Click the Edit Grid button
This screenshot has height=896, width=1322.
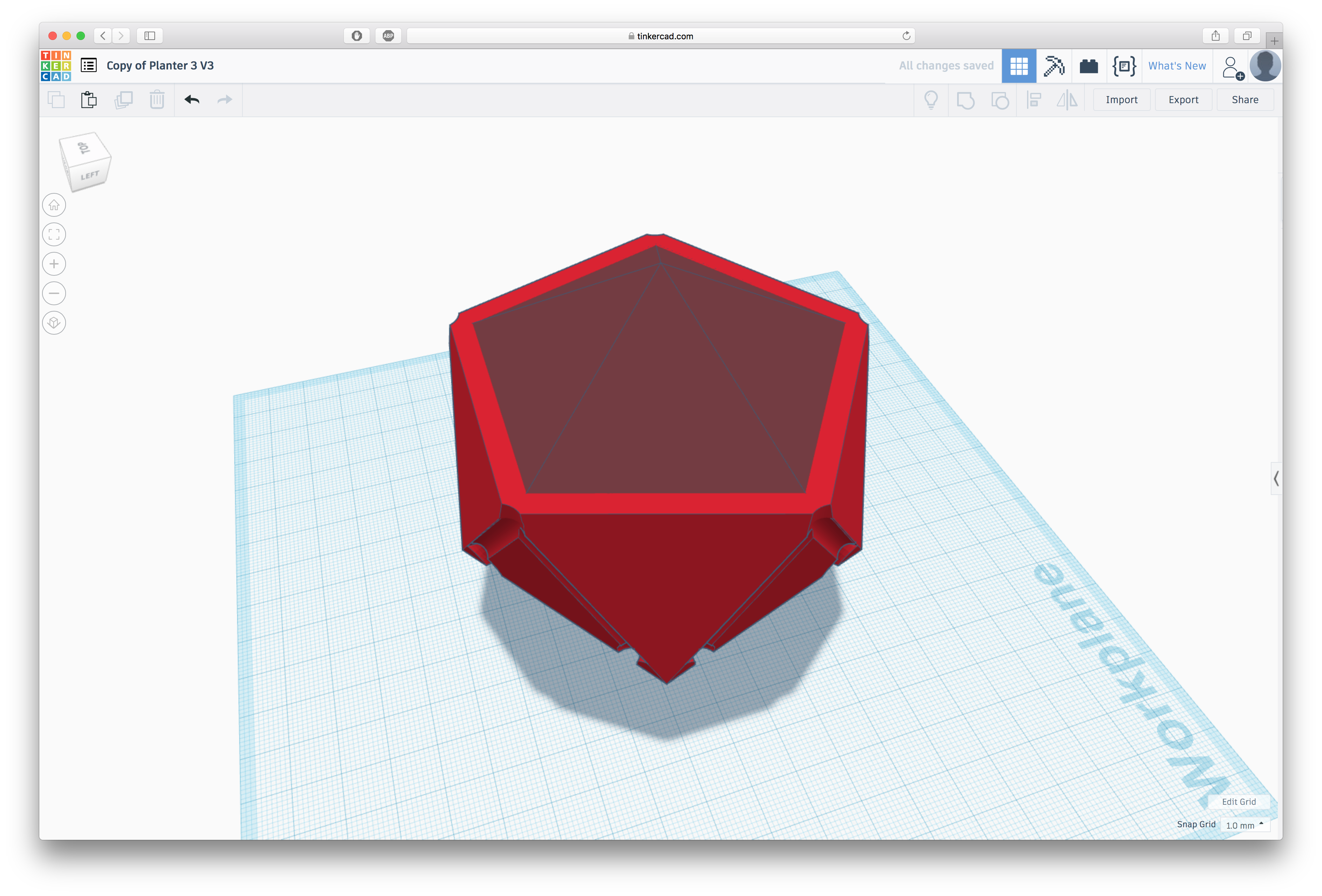click(1238, 802)
